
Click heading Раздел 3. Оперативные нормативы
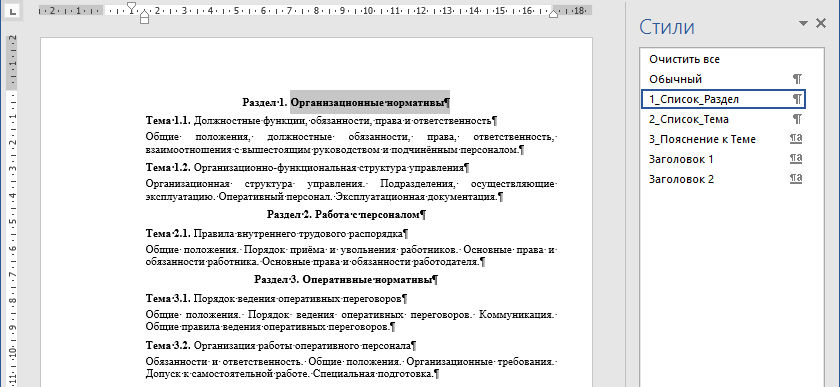coord(346,279)
